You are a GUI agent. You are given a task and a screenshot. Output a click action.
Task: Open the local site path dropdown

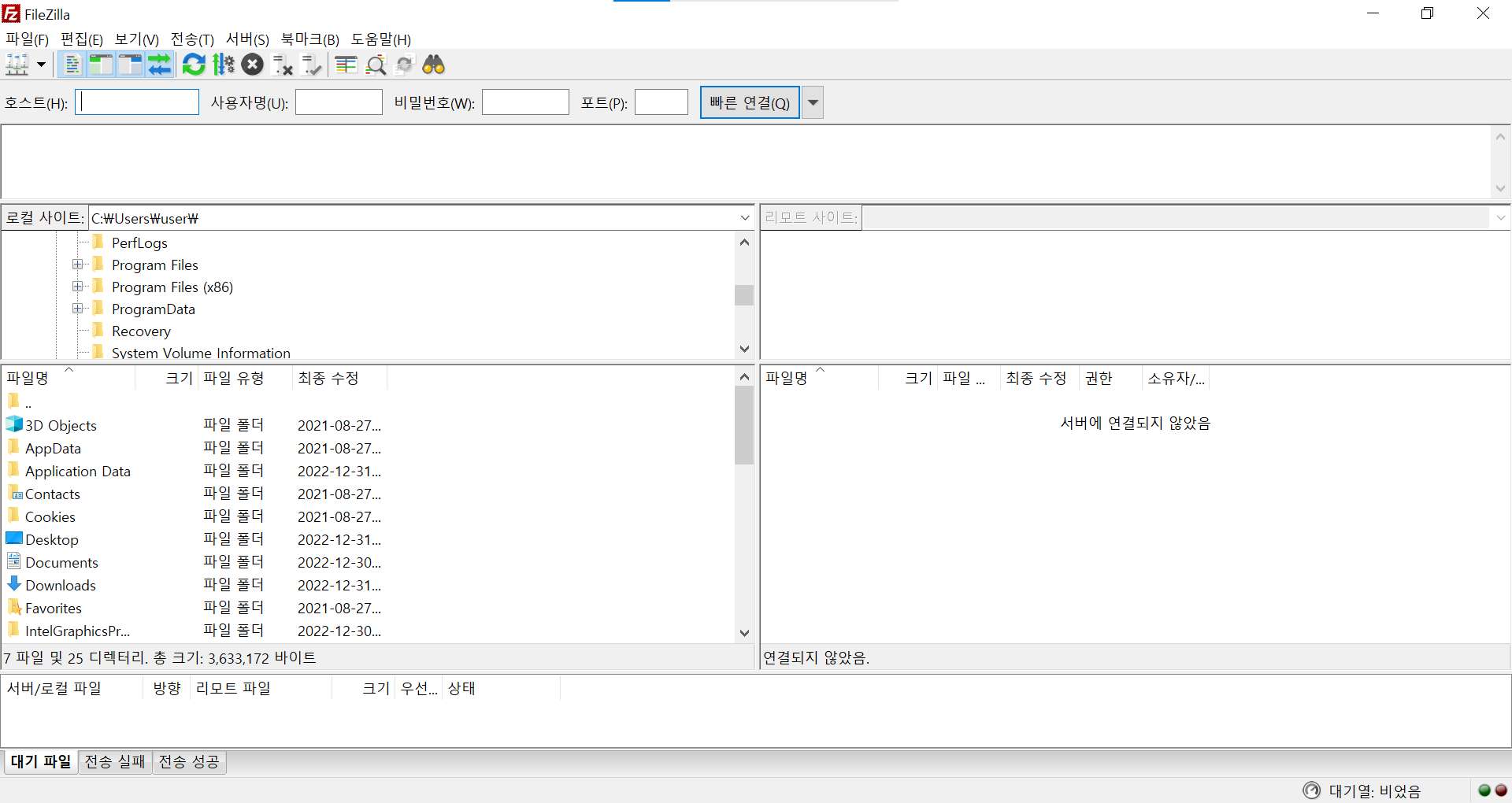click(745, 218)
